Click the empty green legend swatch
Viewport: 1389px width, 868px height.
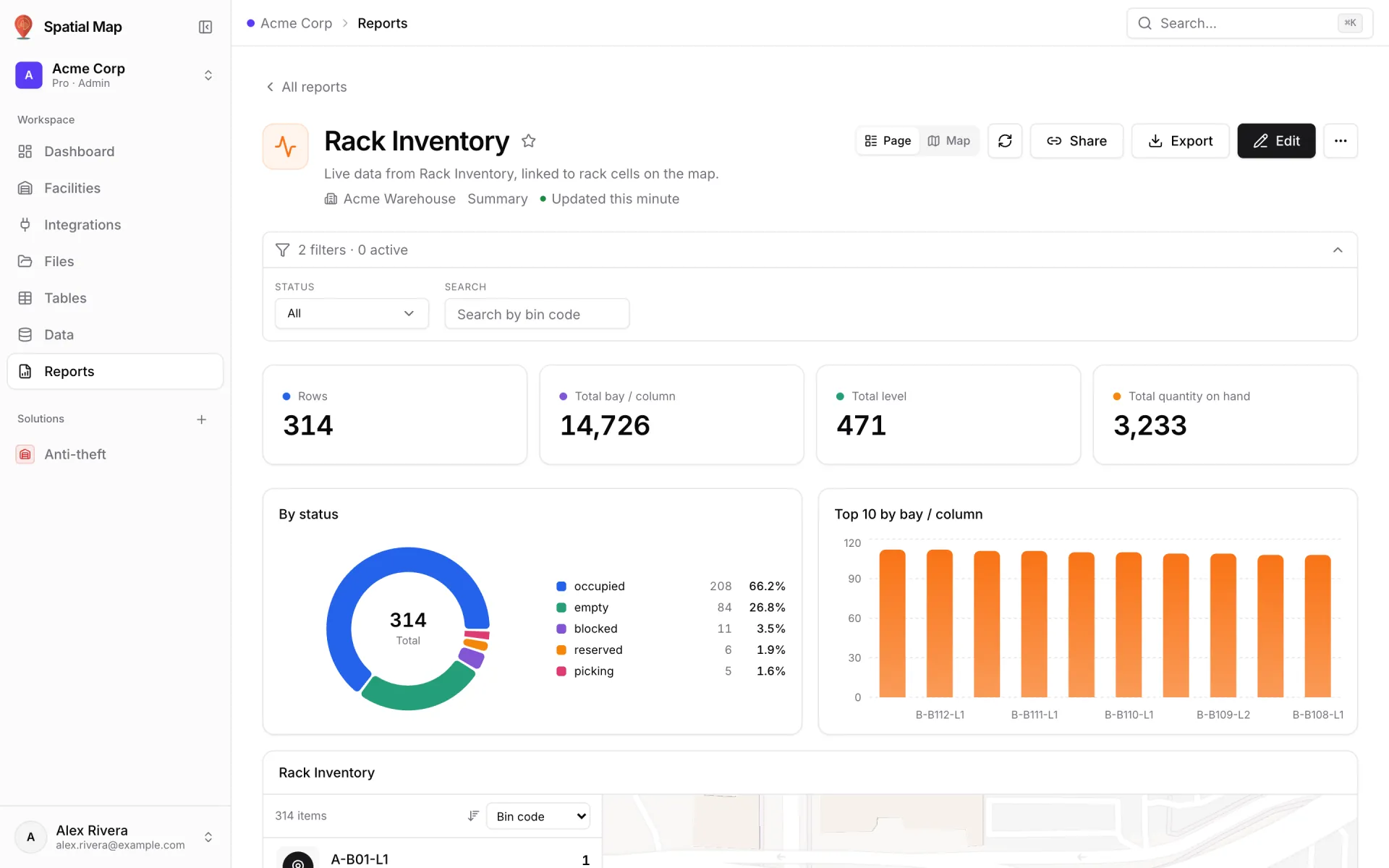click(x=561, y=608)
